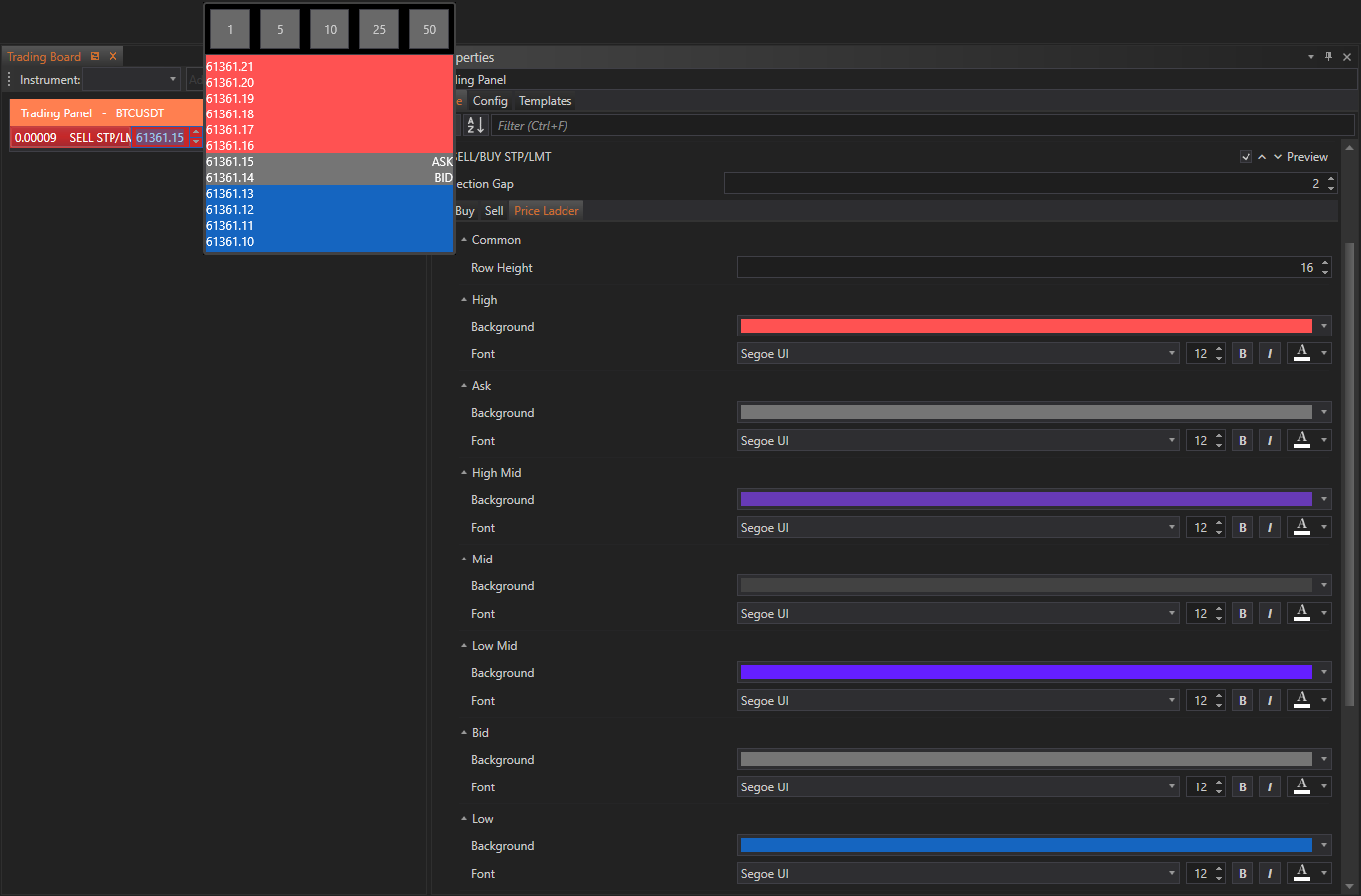1361x896 pixels.
Task: Click the 61361.18 price ladder row
Action: point(329,114)
